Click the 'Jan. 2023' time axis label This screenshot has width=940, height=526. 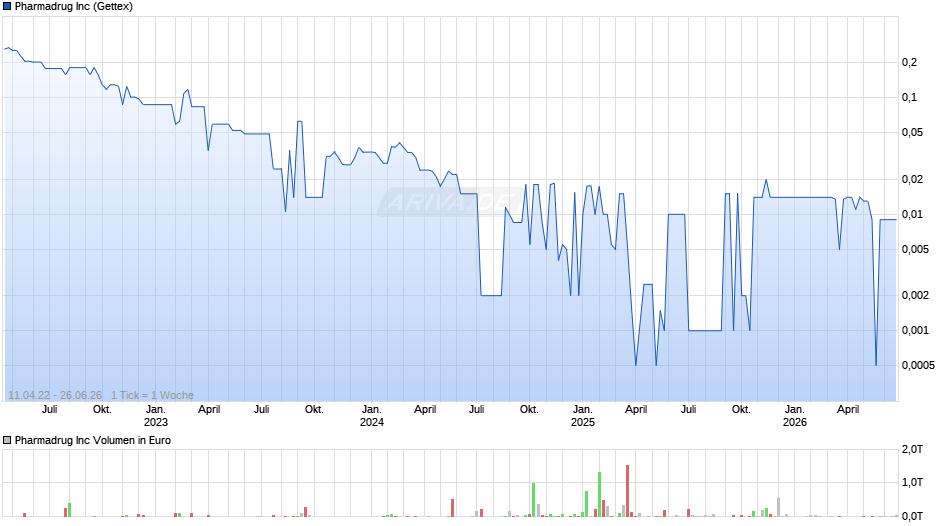pos(156,416)
